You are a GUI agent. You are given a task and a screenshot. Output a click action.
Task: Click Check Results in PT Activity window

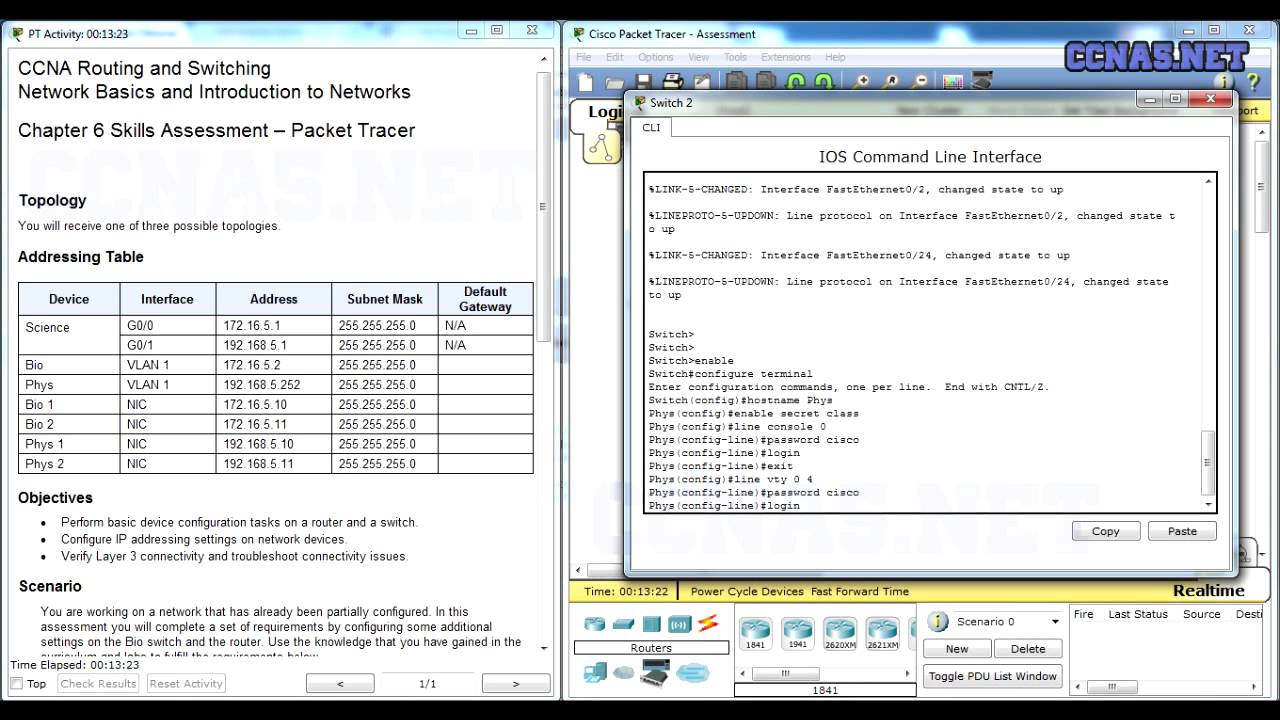click(98, 684)
